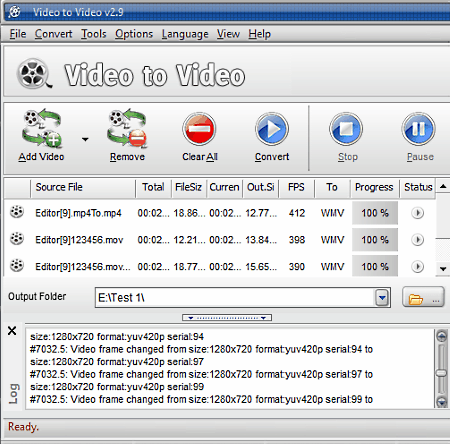Click the Pause conversion icon
The image size is (450, 444).
(419, 129)
